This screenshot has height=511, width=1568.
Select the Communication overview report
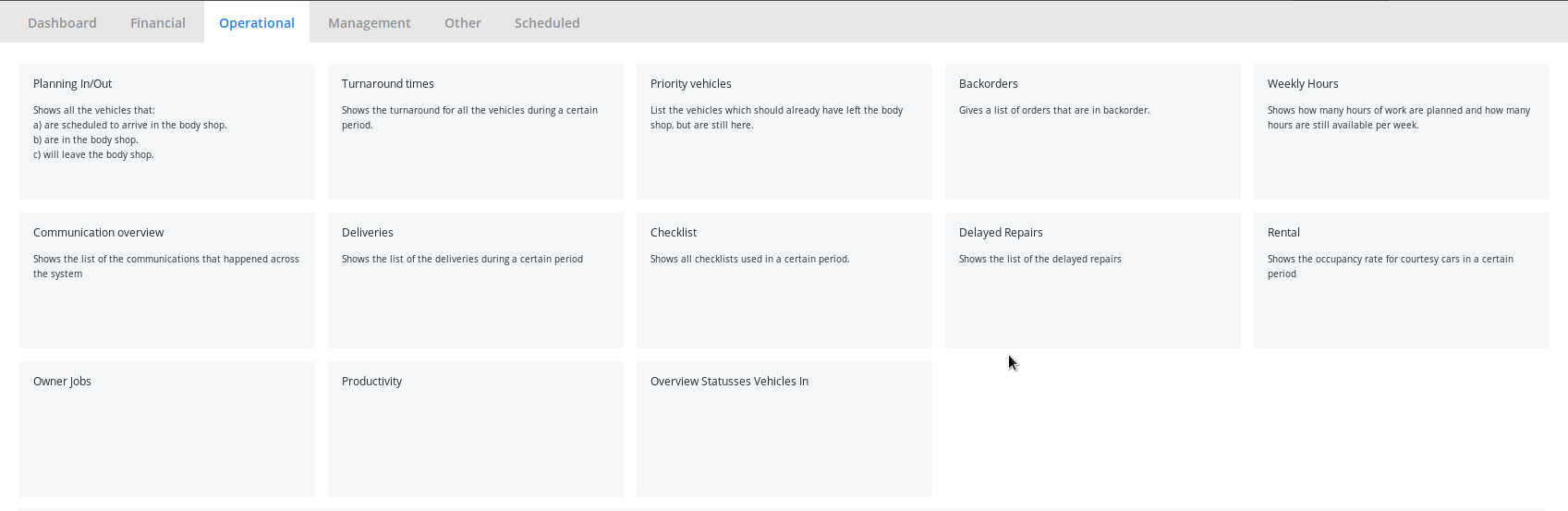point(167,280)
